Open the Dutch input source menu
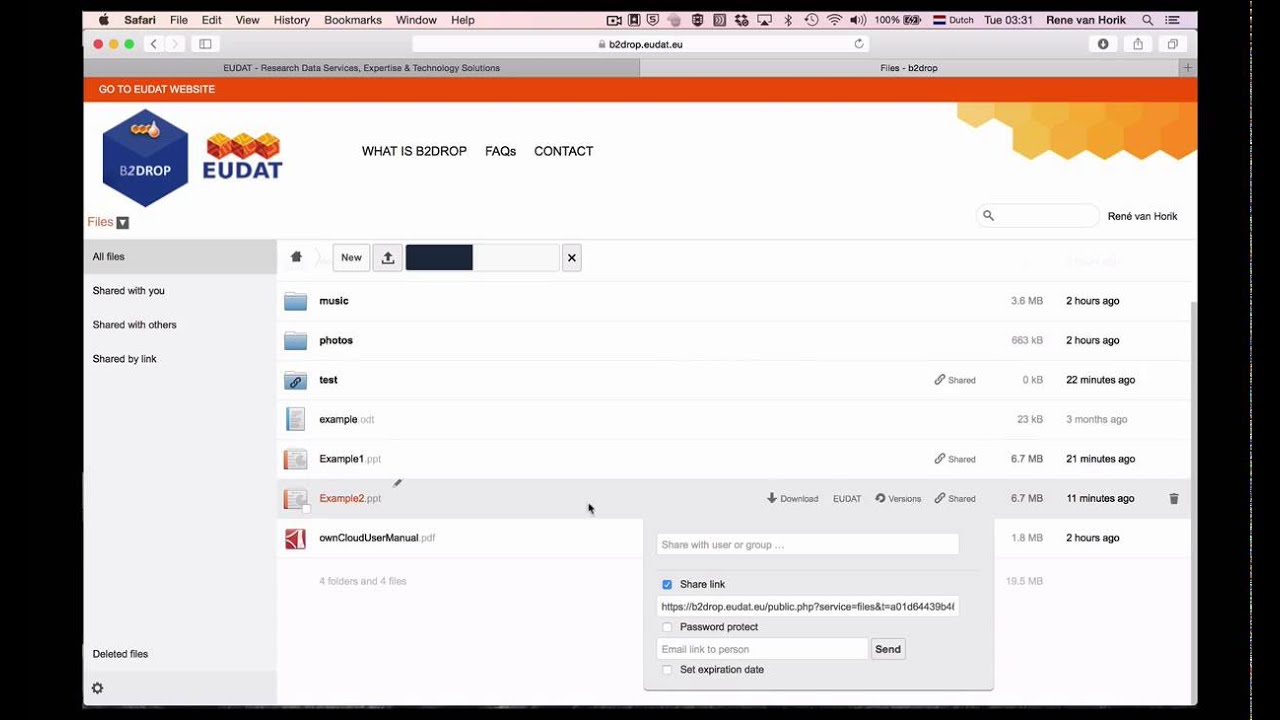Viewport: 1280px width, 720px height. tap(953, 20)
